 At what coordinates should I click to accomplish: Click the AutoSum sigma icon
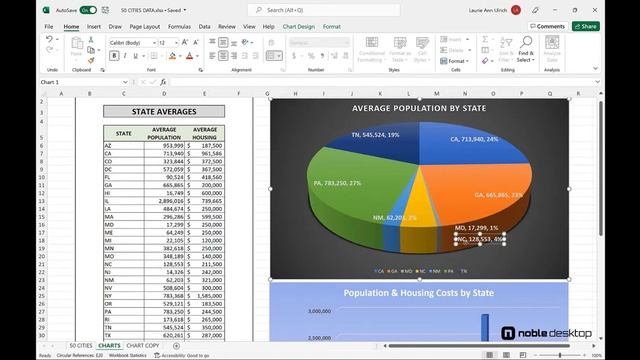point(484,39)
